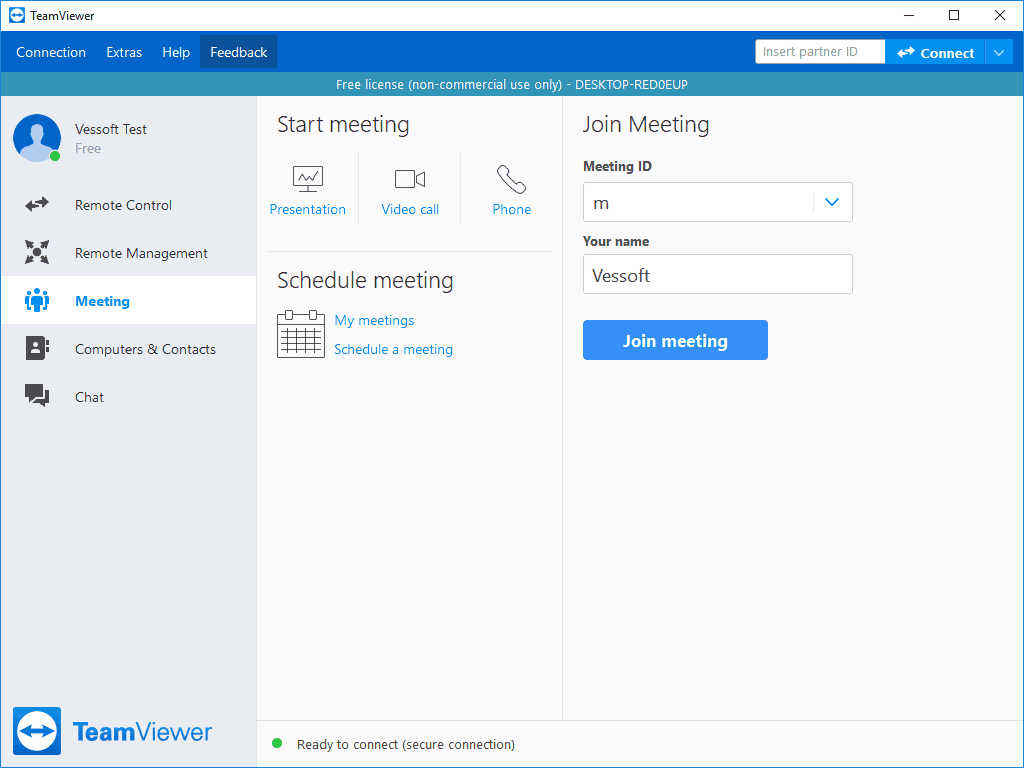1024x768 pixels.
Task: Click the Presentation link text
Action: coord(308,210)
